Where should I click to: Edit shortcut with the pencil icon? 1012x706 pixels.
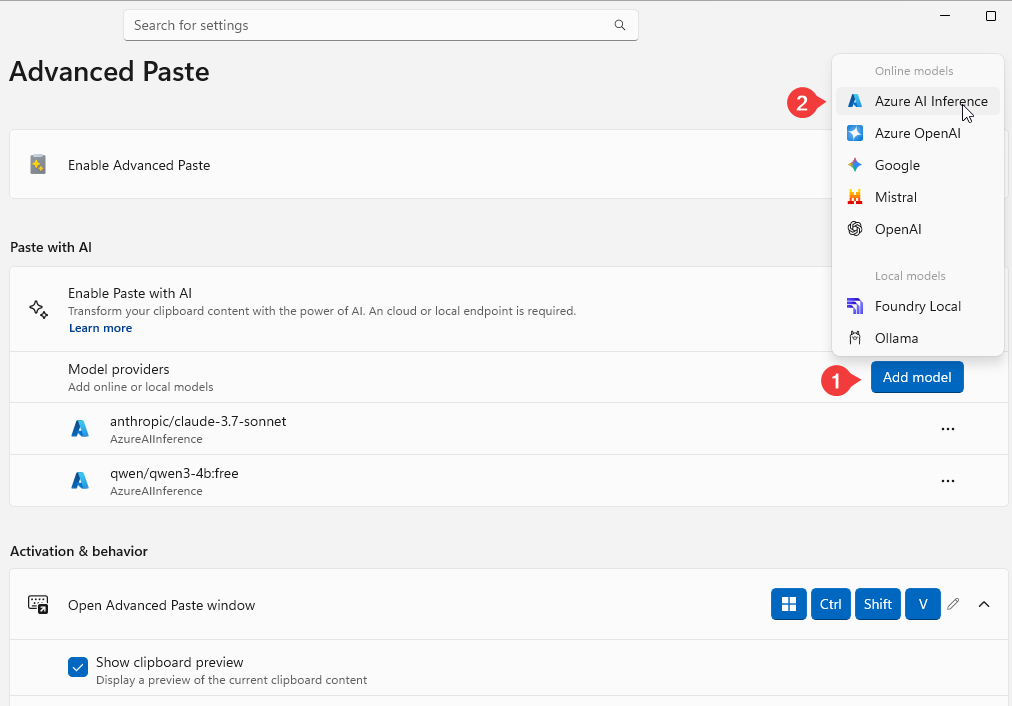pyautogui.click(x=953, y=604)
